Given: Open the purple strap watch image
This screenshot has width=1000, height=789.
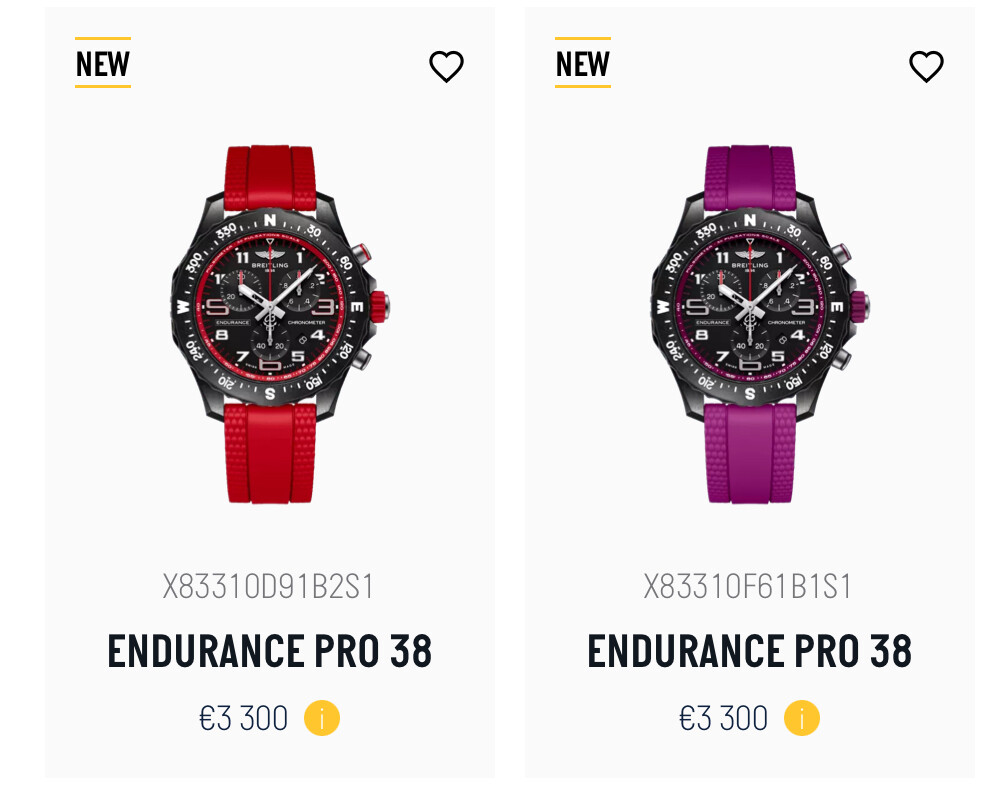Looking at the screenshot, I should pyautogui.click(x=758, y=325).
